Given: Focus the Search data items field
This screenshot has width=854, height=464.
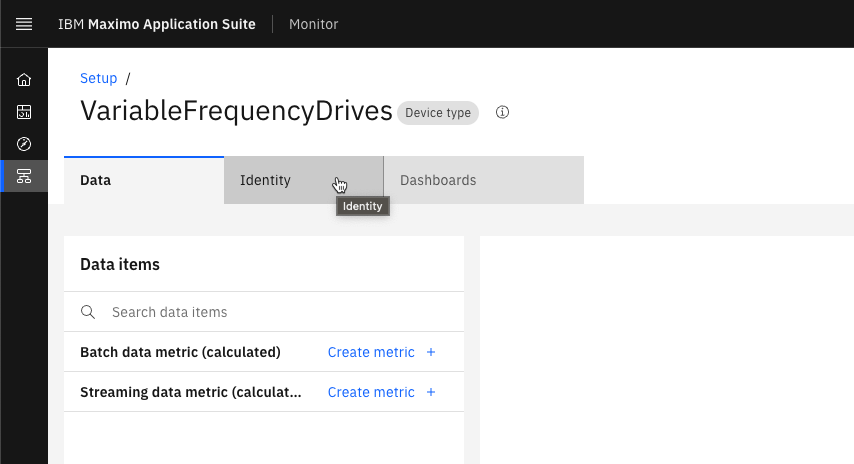Looking at the screenshot, I should (264, 312).
